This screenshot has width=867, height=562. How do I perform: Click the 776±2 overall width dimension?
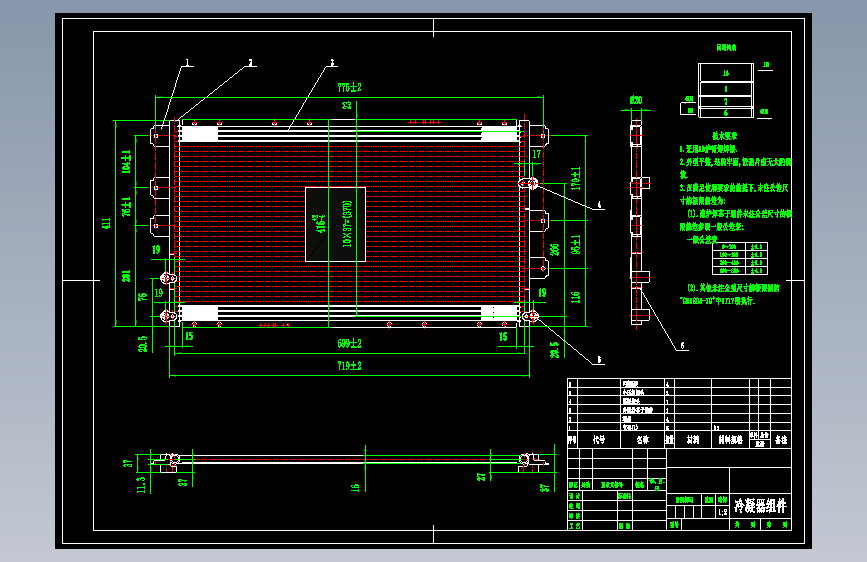349,87
